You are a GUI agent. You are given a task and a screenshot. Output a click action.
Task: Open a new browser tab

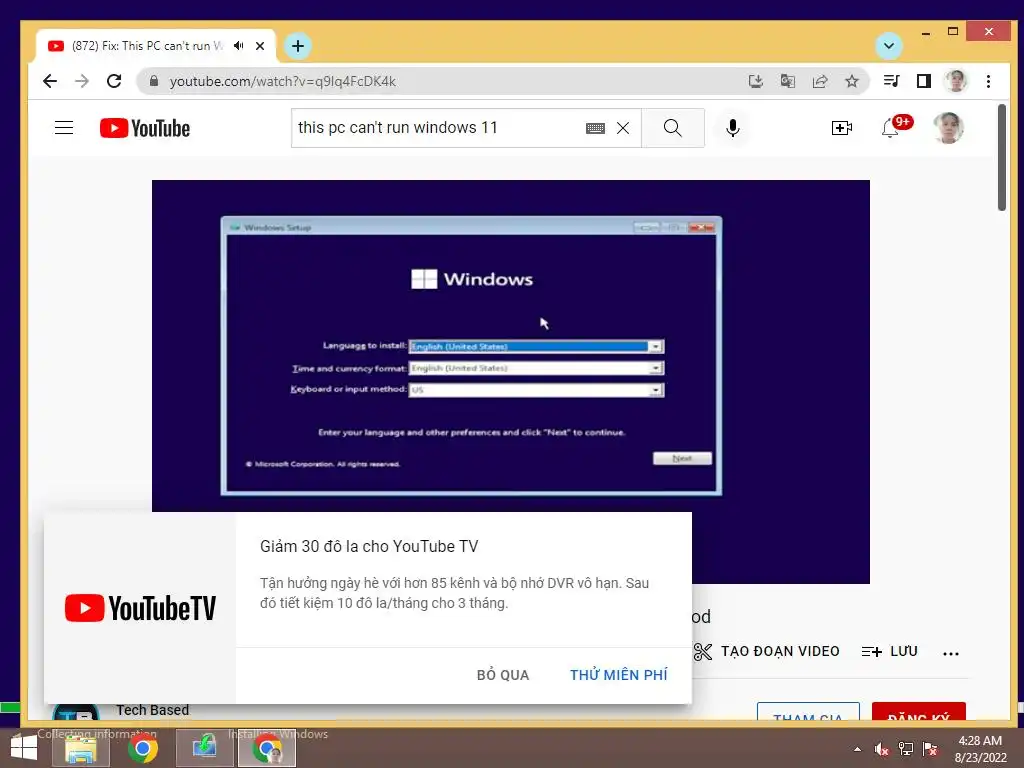tap(298, 46)
